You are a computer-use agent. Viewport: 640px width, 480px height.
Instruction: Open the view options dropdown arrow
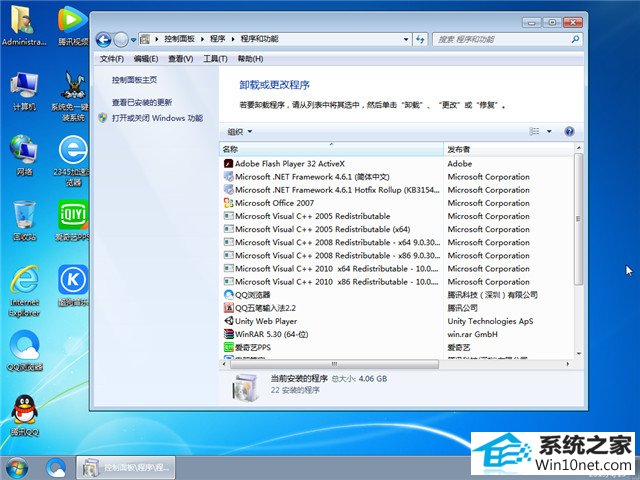click(x=549, y=131)
